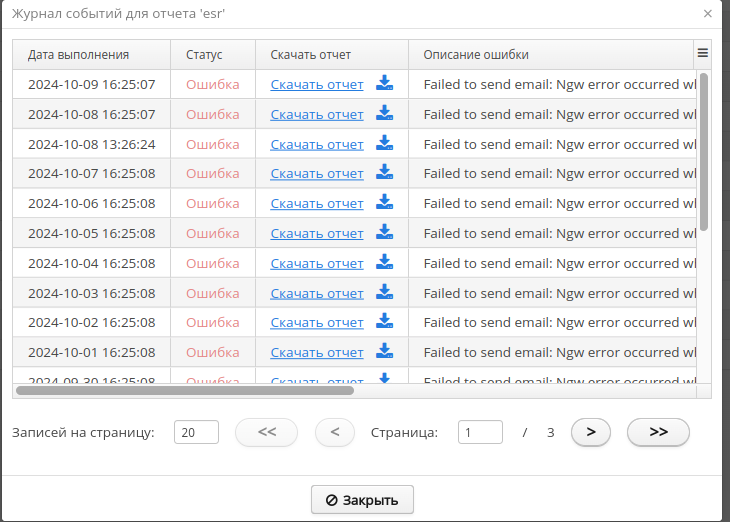Click download icon for 2024-10-05 16:25:08 row
The height and width of the screenshot is (522, 730).
tap(385, 233)
